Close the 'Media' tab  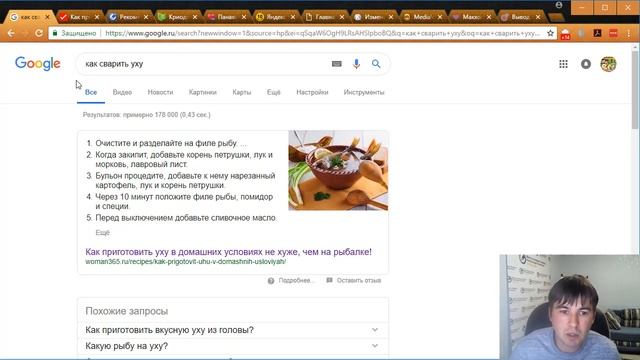pyautogui.click(x=440, y=17)
